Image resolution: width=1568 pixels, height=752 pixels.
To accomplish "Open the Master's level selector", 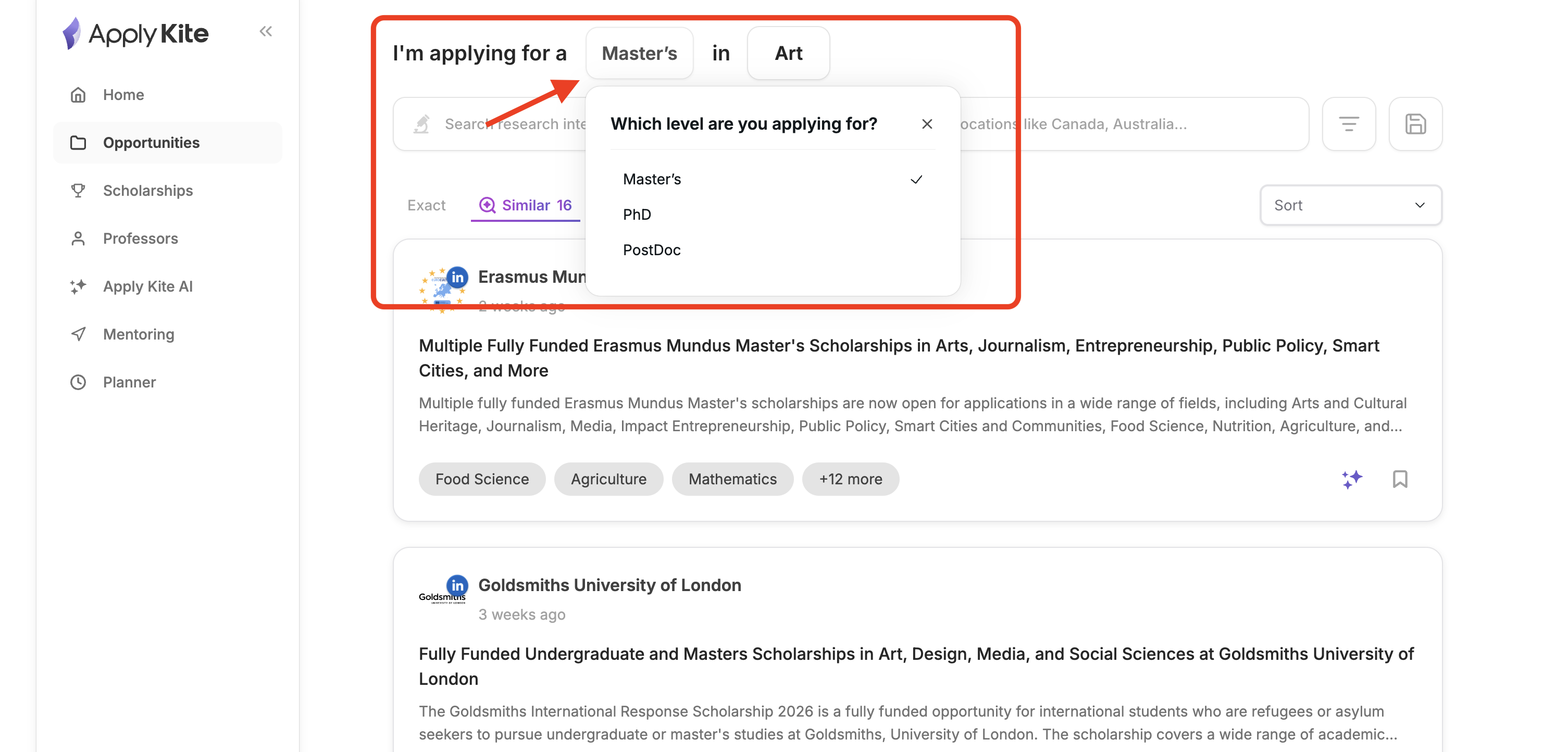I will (x=639, y=53).
